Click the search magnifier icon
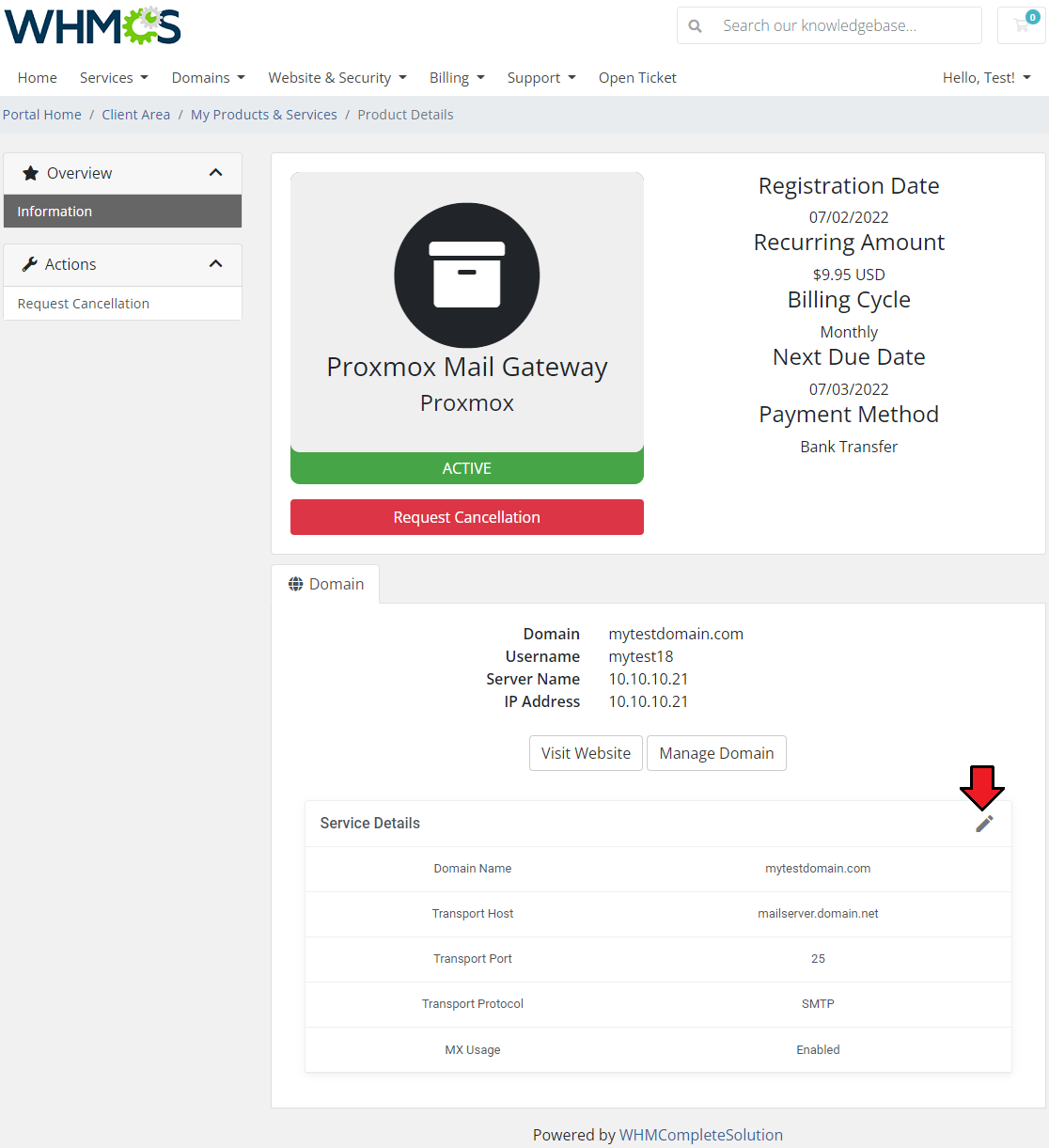This screenshot has width=1049, height=1148. click(x=695, y=26)
